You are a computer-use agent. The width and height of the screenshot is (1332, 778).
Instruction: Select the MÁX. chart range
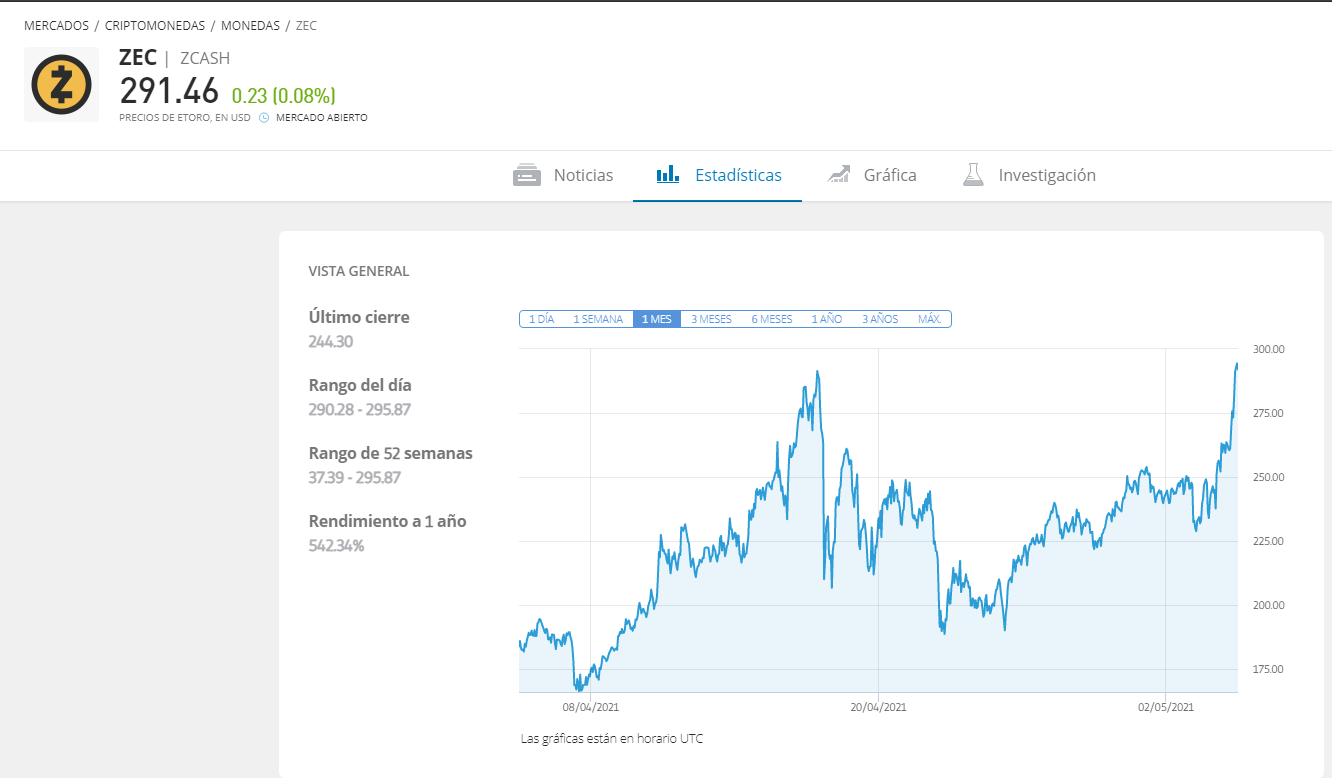(x=930, y=319)
